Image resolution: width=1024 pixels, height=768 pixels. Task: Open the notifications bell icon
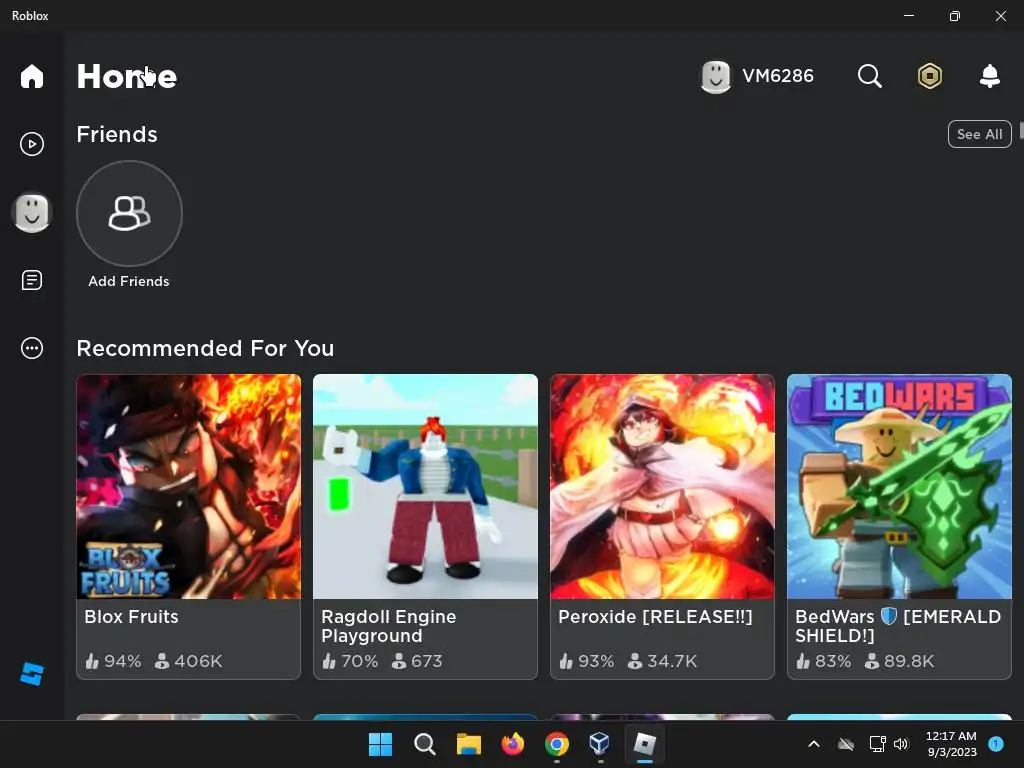tap(990, 76)
